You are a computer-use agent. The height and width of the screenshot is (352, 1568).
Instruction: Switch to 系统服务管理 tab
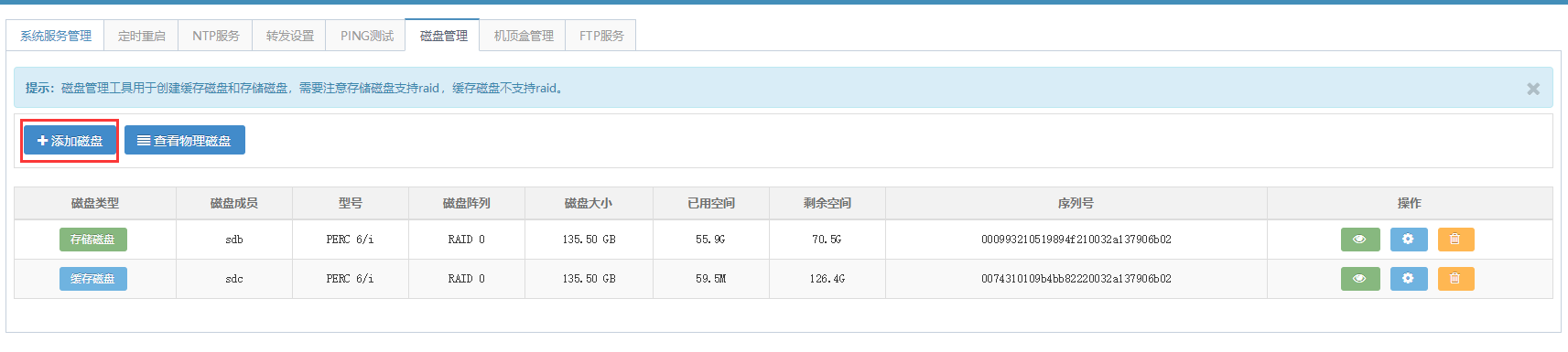(56, 36)
